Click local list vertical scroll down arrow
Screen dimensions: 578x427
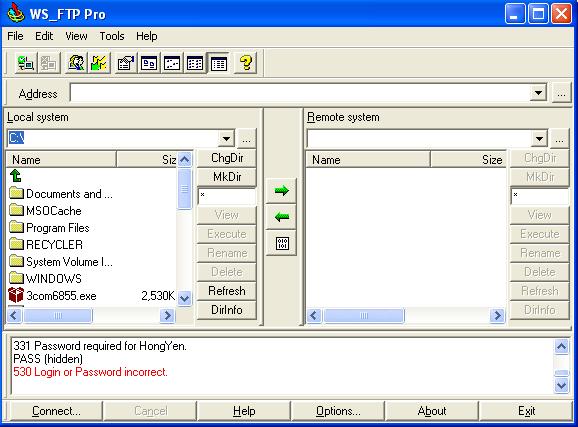click(x=184, y=298)
